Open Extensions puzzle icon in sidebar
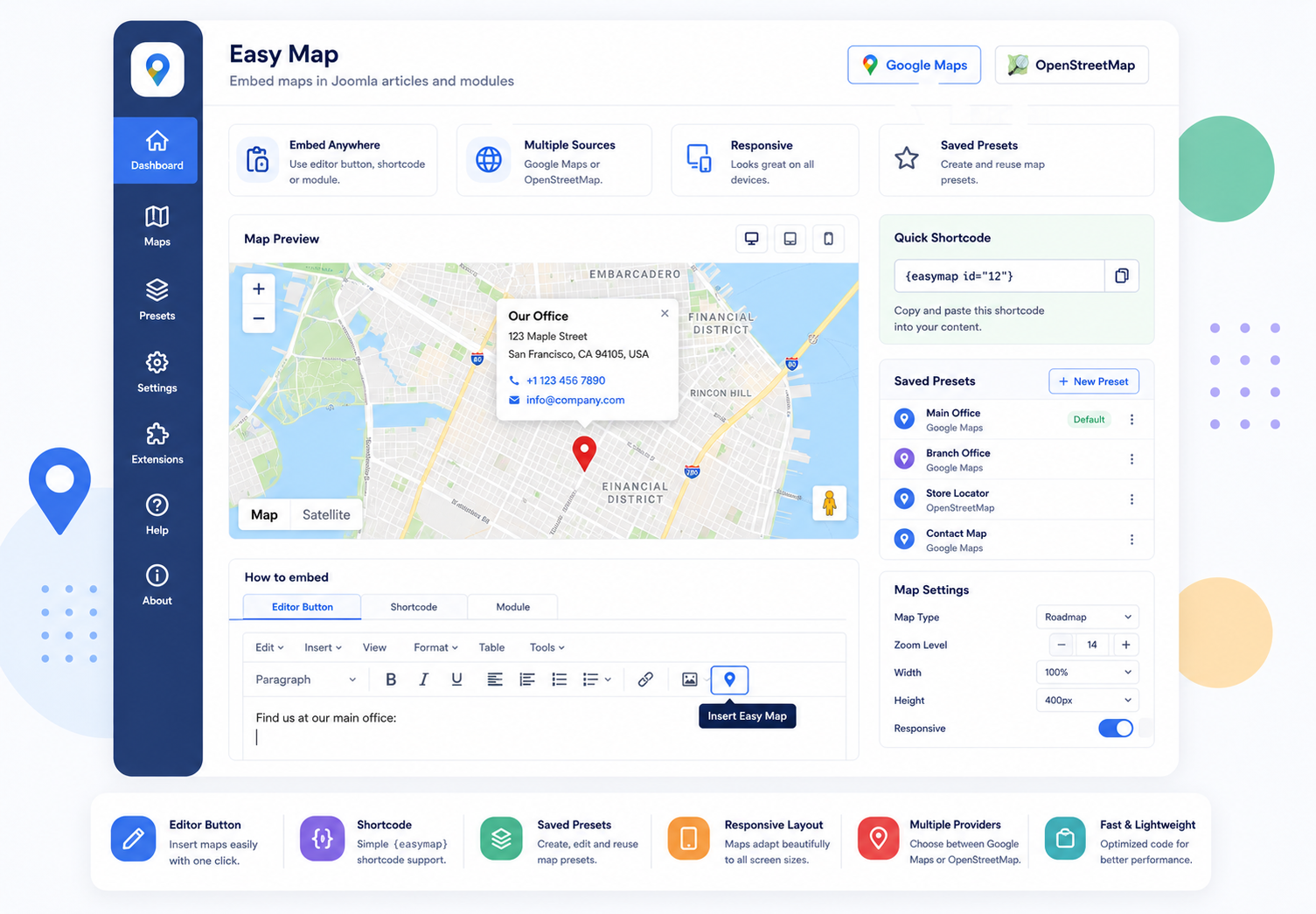 (157, 443)
